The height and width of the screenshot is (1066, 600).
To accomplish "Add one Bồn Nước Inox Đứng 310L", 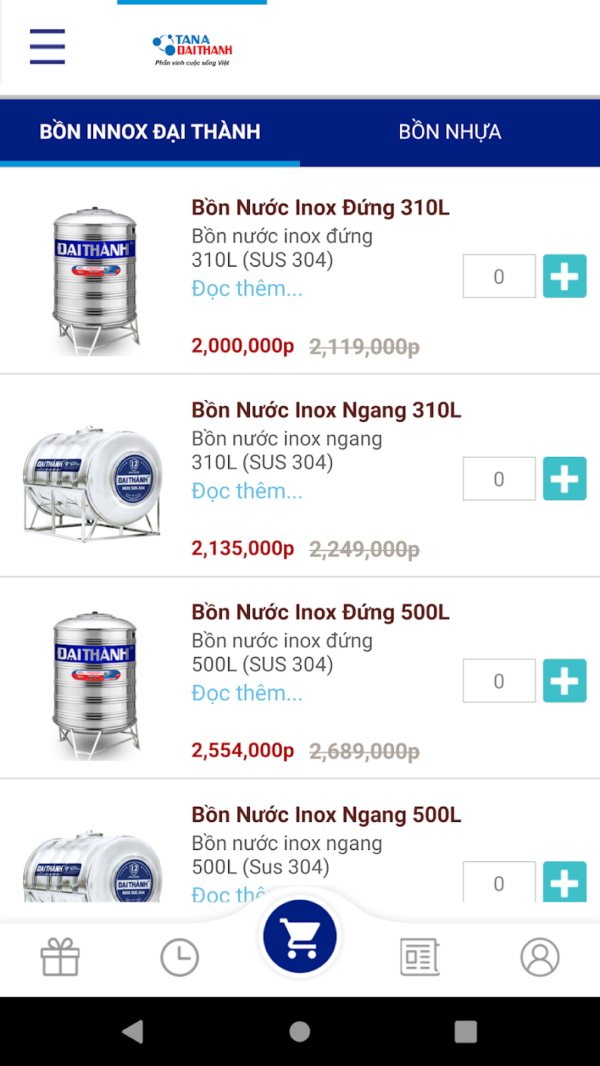I will [564, 277].
